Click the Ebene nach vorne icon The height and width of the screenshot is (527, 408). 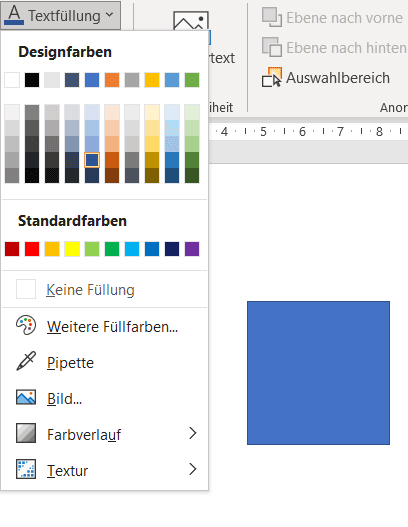point(272,17)
